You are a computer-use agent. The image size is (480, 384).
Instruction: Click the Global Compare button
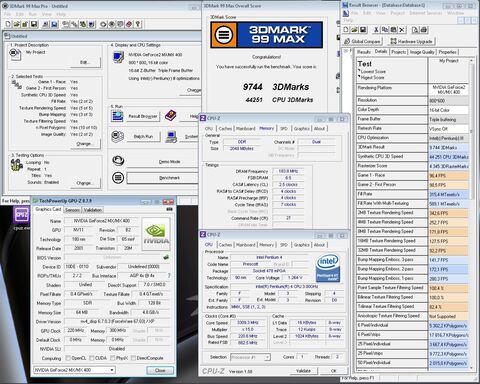[x=362, y=41]
